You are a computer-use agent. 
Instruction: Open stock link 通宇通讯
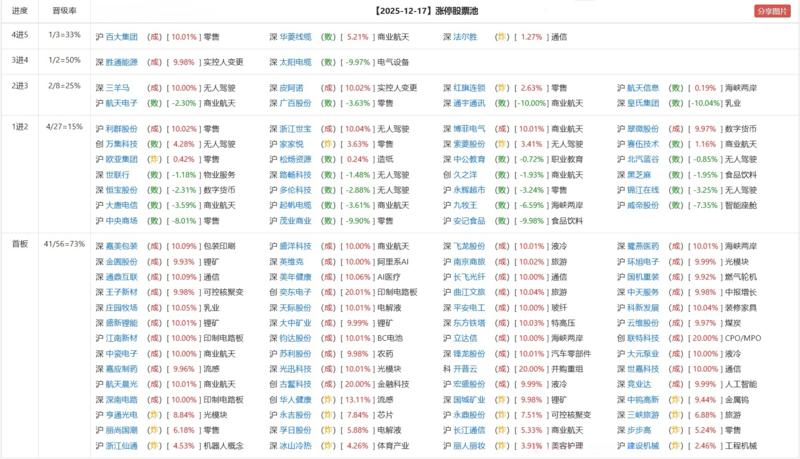click(x=469, y=103)
